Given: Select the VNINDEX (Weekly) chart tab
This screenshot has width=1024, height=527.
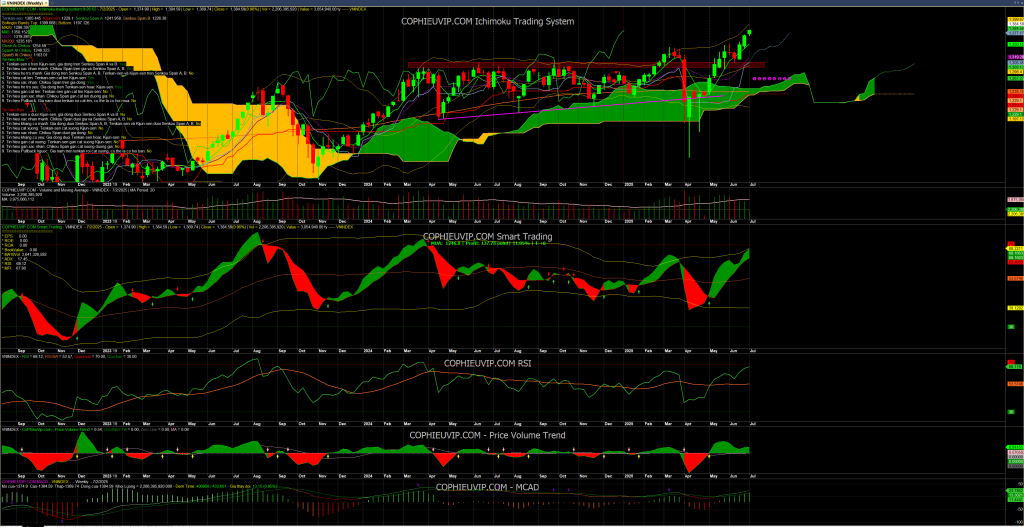Looking at the screenshot, I should pos(24,3).
